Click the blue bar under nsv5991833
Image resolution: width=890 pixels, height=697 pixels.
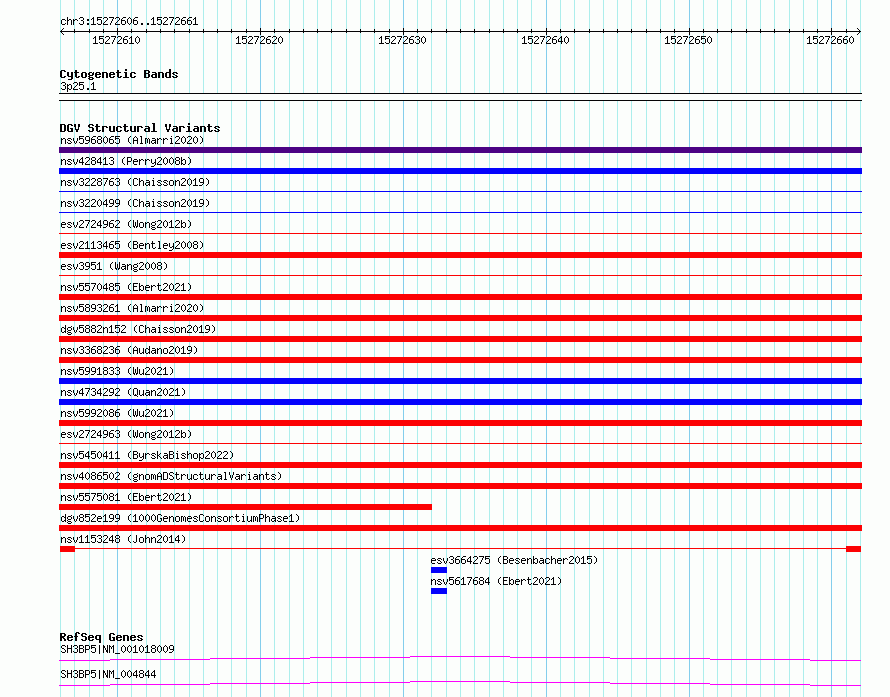point(460,381)
